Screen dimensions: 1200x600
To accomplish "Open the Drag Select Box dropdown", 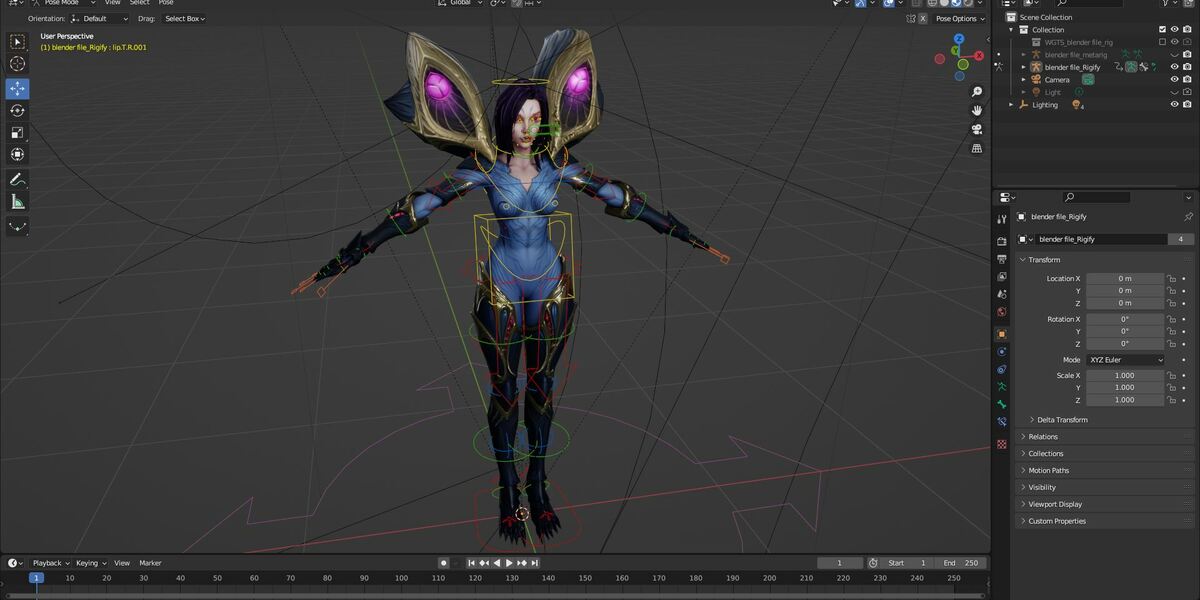I will point(184,18).
